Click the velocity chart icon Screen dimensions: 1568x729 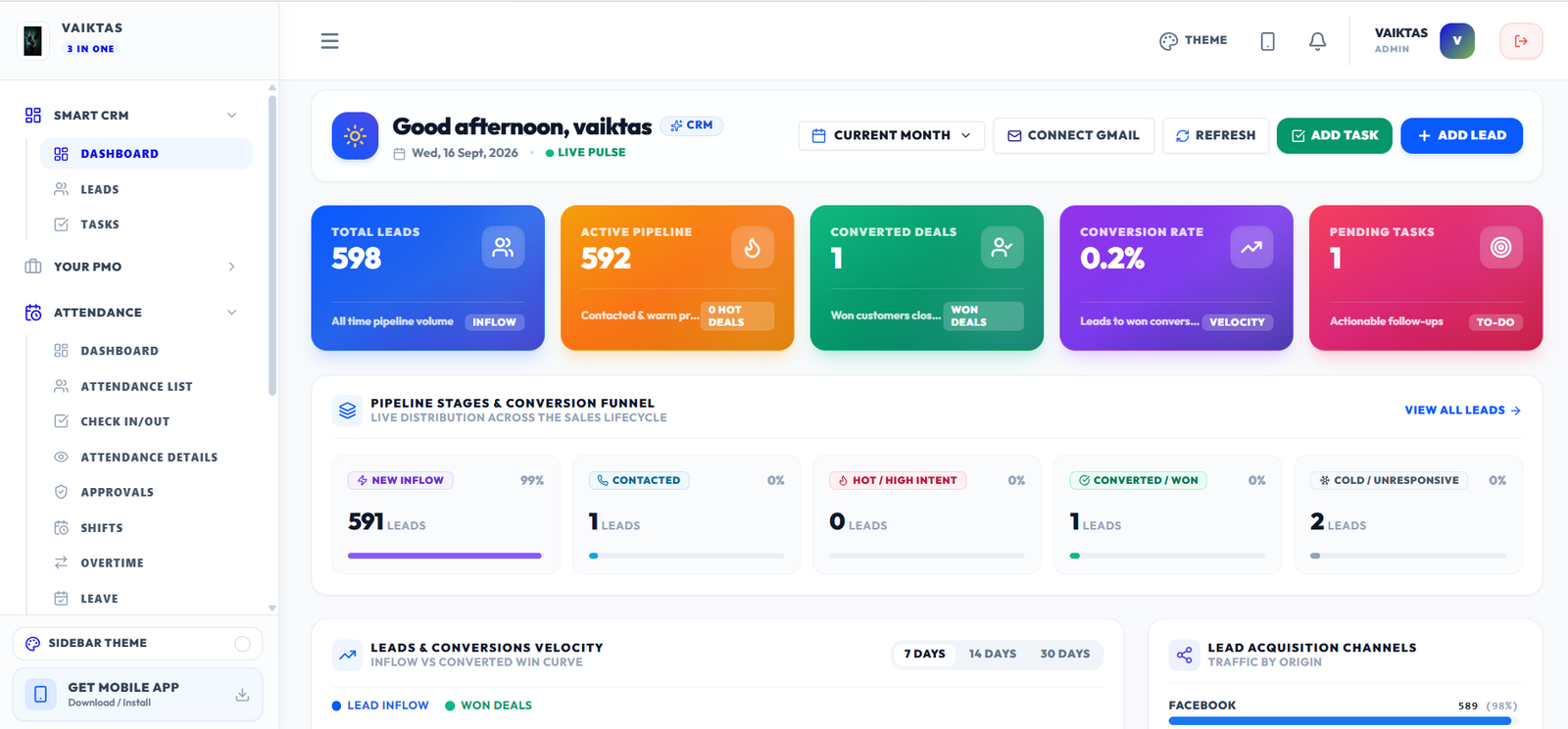[x=348, y=655]
